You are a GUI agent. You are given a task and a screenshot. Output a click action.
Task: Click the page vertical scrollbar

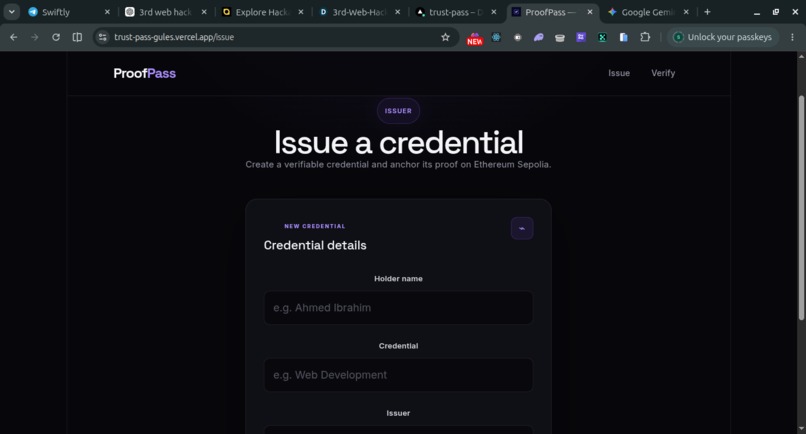[801, 208]
